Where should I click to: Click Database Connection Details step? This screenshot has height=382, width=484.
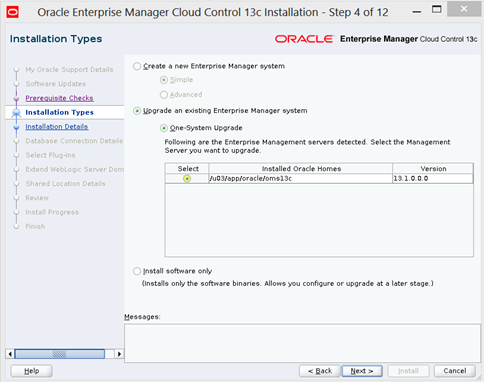74,141
